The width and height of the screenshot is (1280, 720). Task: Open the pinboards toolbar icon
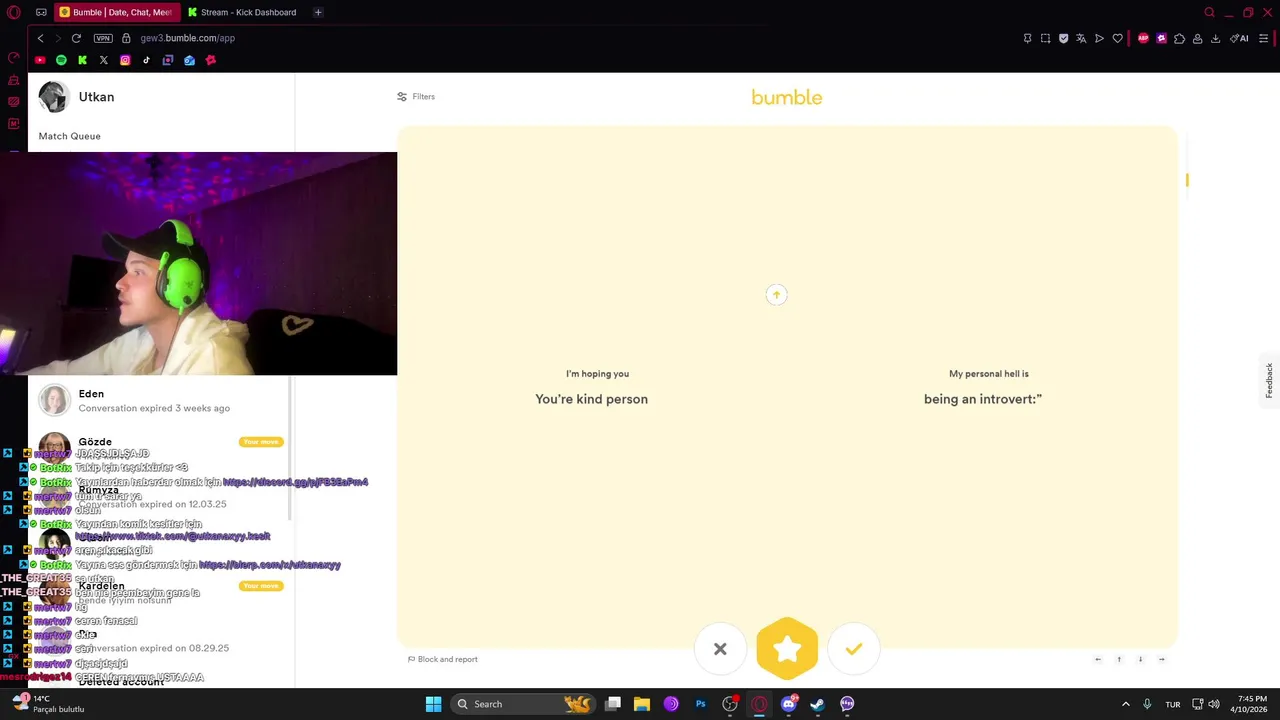click(x=1027, y=38)
